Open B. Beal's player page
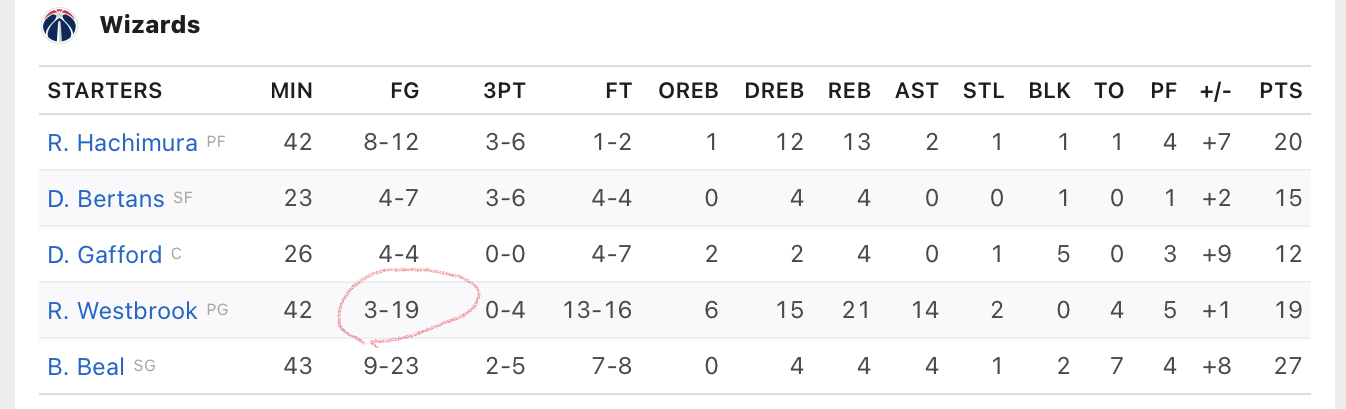The width and height of the screenshot is (1346, 409). pyautogui.click(x=86, y=367)
